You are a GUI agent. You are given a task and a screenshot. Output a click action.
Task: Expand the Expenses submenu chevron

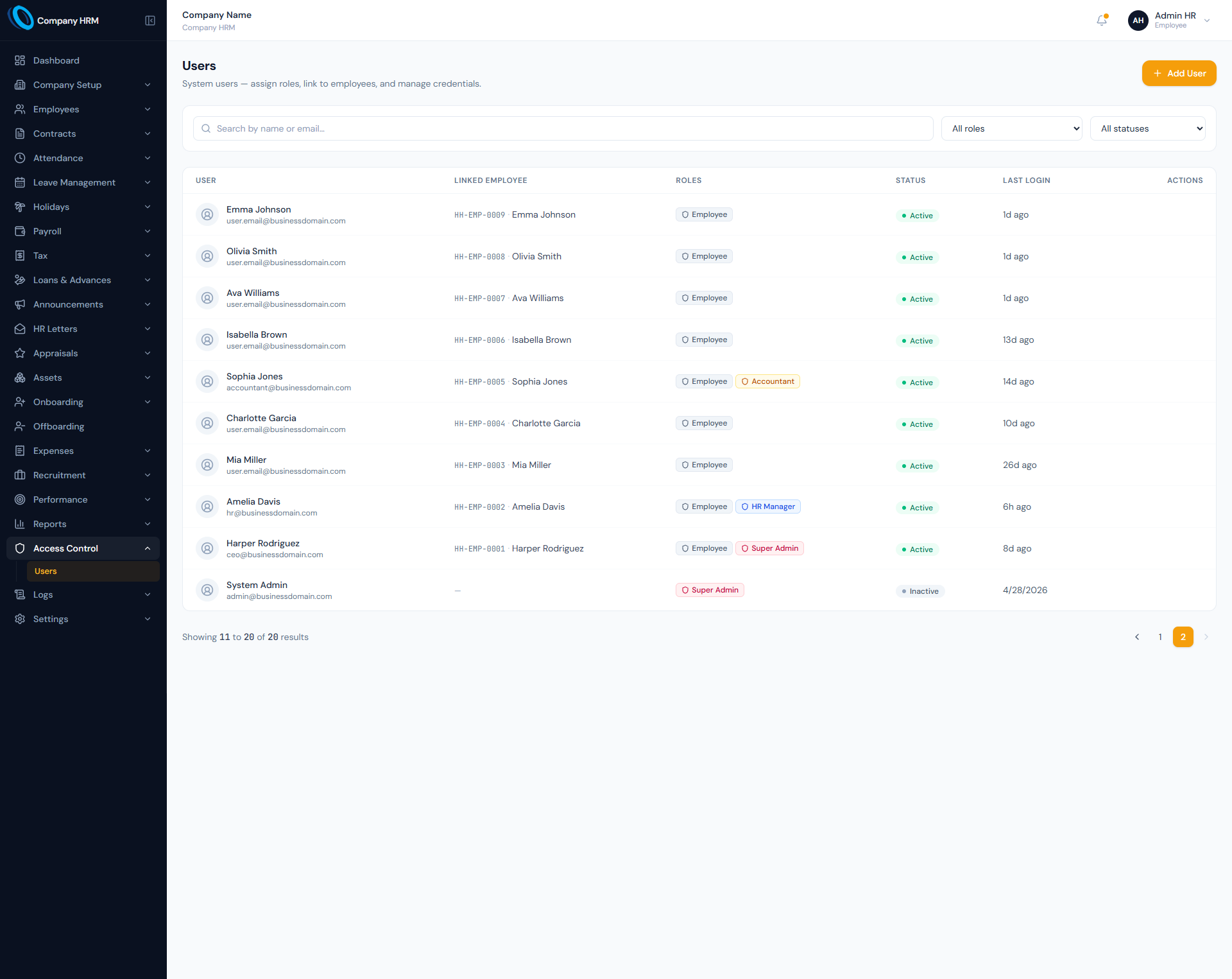click(148, 451)
